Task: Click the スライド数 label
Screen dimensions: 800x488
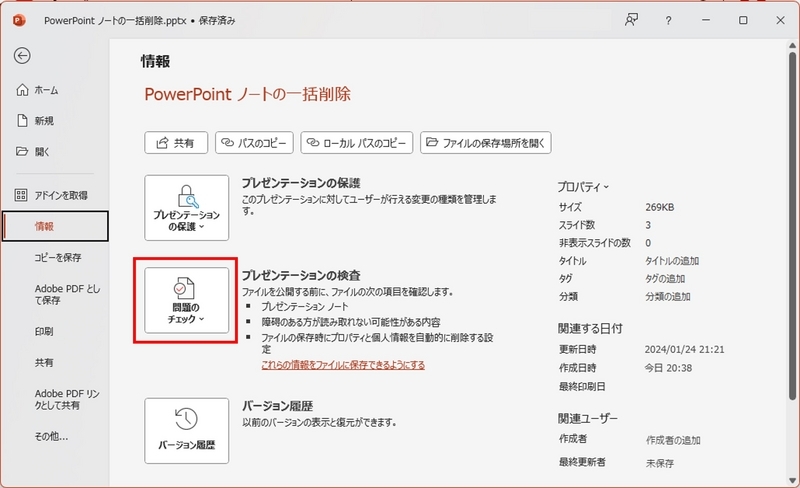Action: tap(577, 225)
